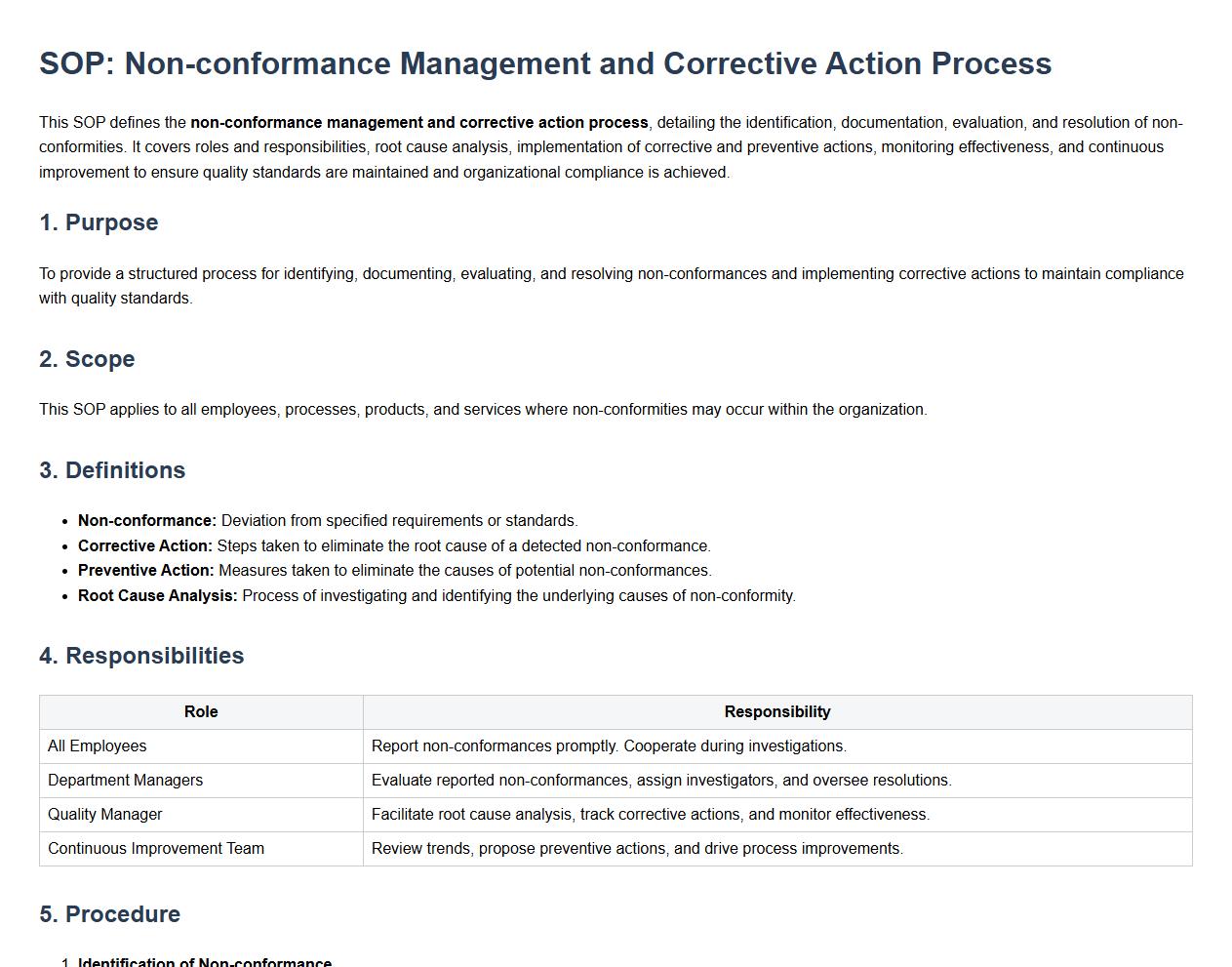
Task: Click the 'Responsibility' table column header
Action: point(776,712)
